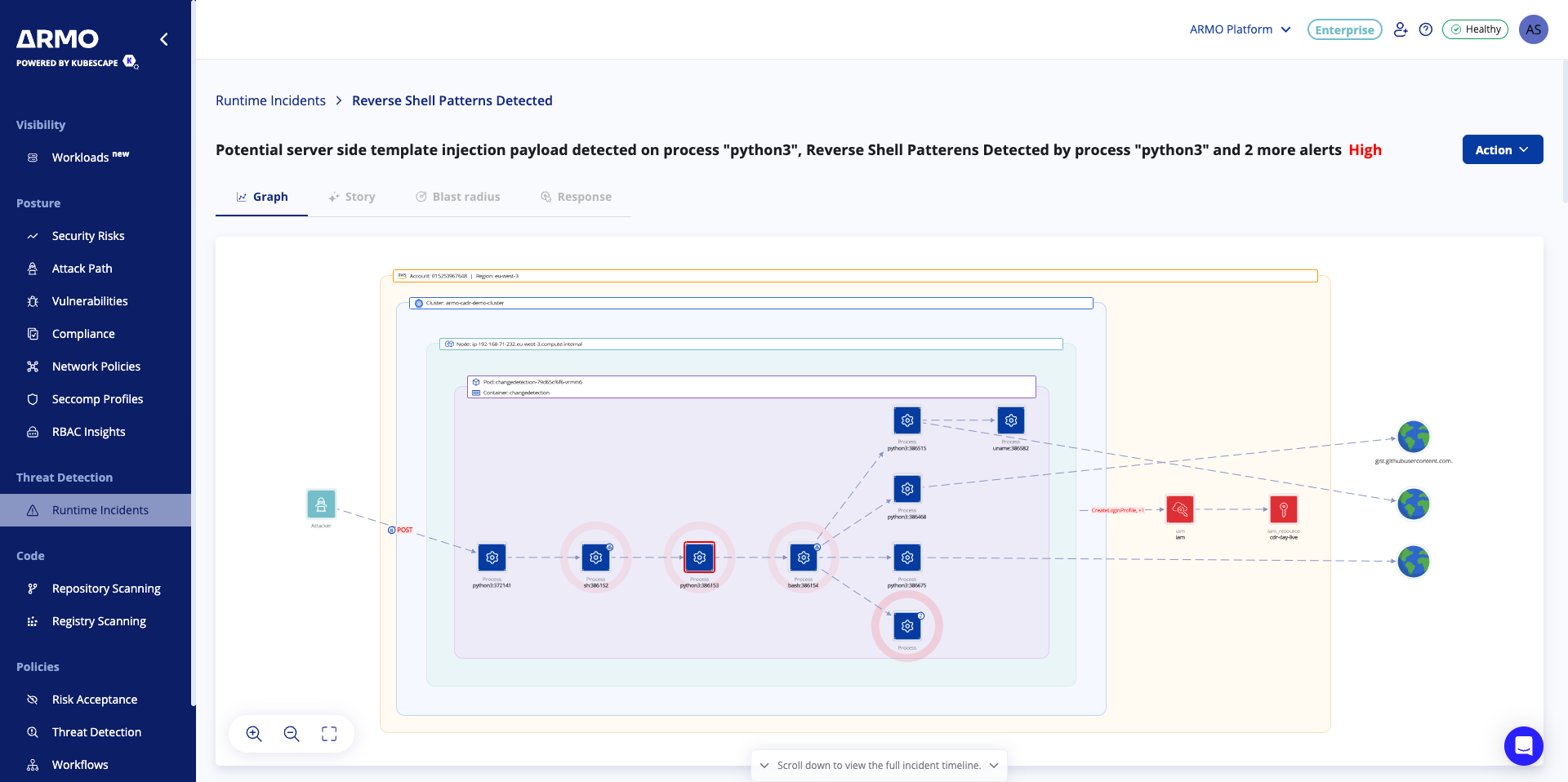Switch to the Blast radius tab
Image resolution: width=1568 pixels, height=782 pixels.
pos(458,197)
